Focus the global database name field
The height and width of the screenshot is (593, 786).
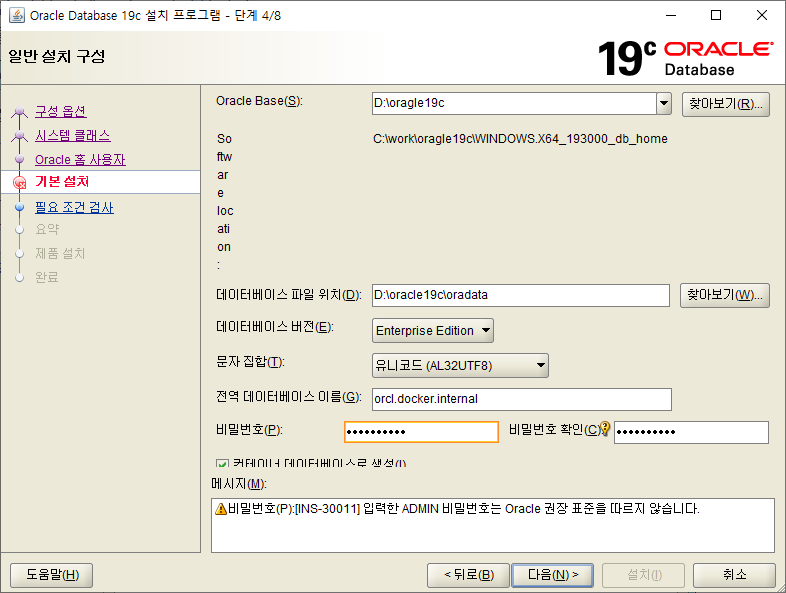pyautogui.click(x=522, y=400)
